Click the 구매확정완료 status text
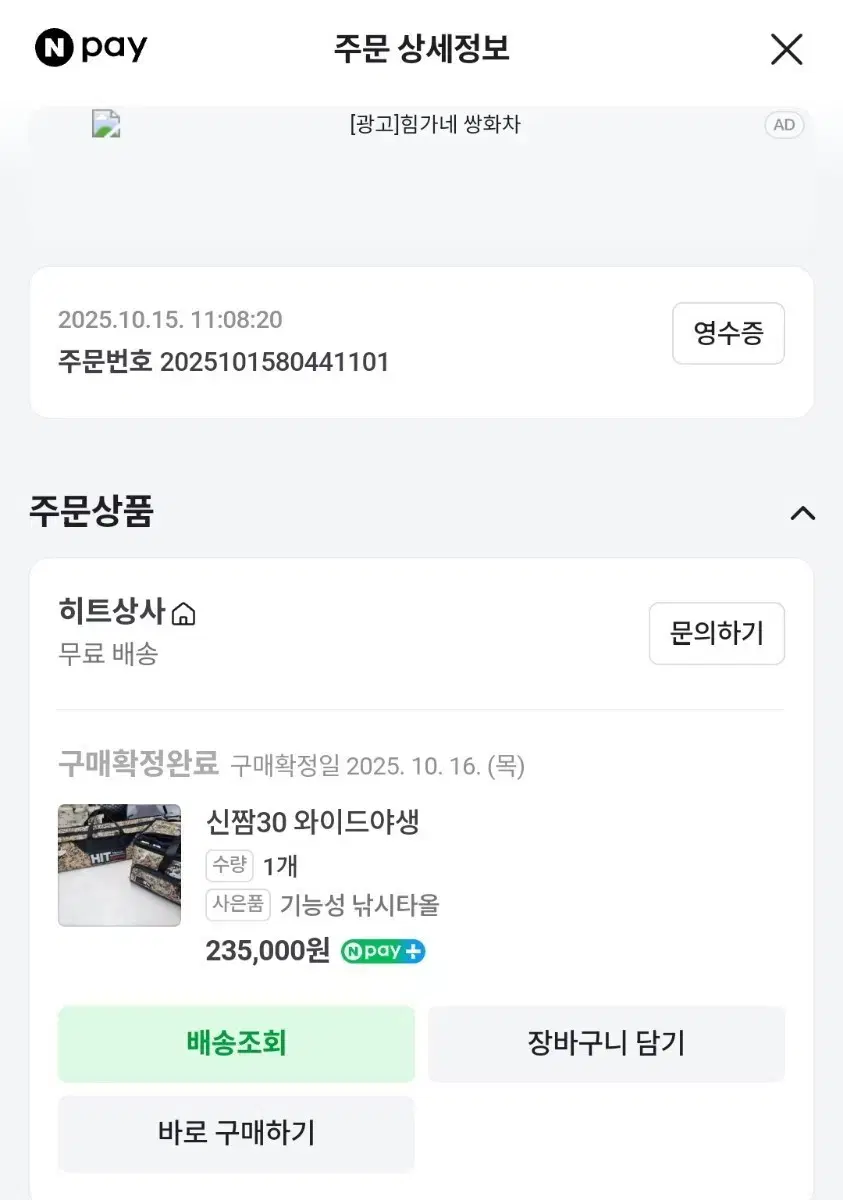 tap(138, 765)
